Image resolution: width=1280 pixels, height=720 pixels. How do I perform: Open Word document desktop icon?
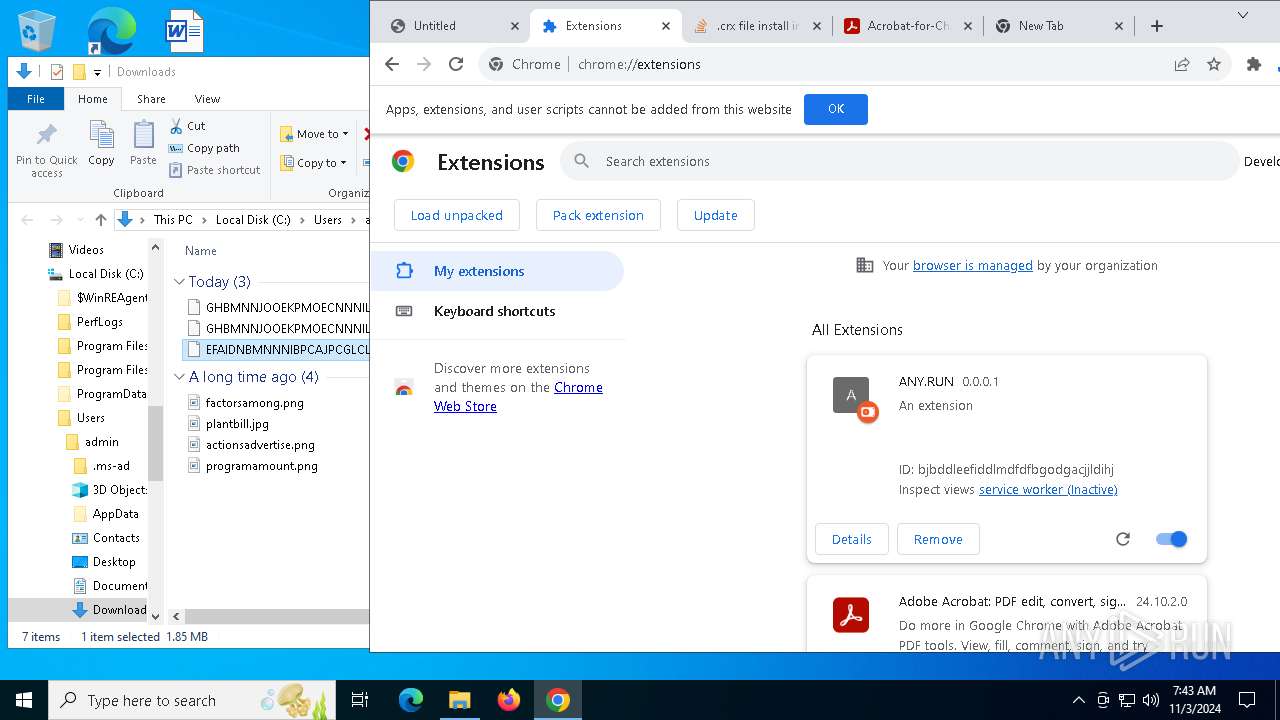(x=185, y=30)
